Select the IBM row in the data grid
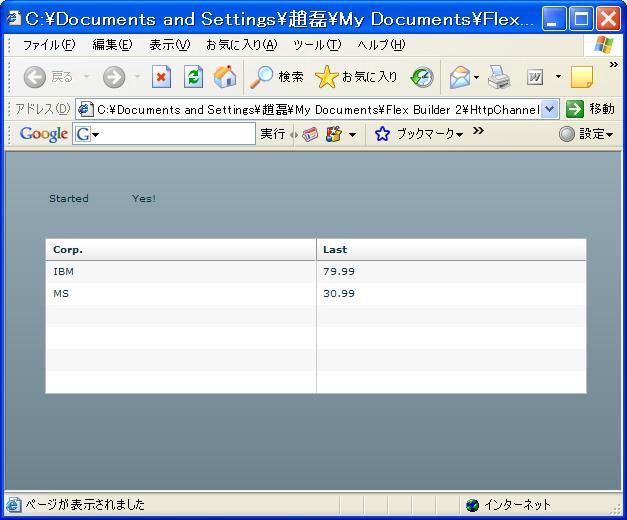The width and height of the screenshot is (627, 520). point(316,272)
